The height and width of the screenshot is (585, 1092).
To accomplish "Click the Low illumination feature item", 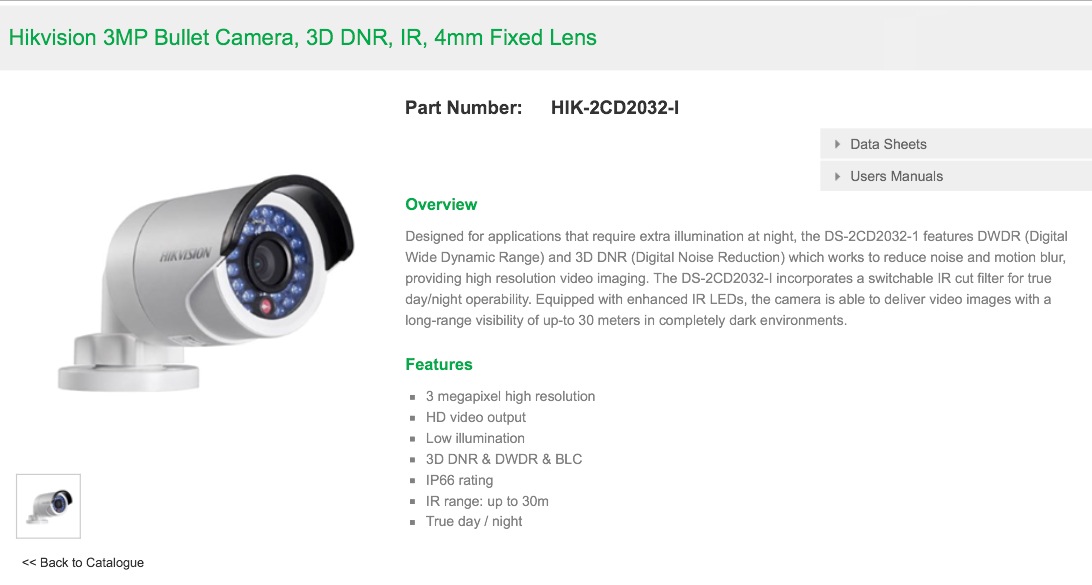I will [x=475, y=438].
